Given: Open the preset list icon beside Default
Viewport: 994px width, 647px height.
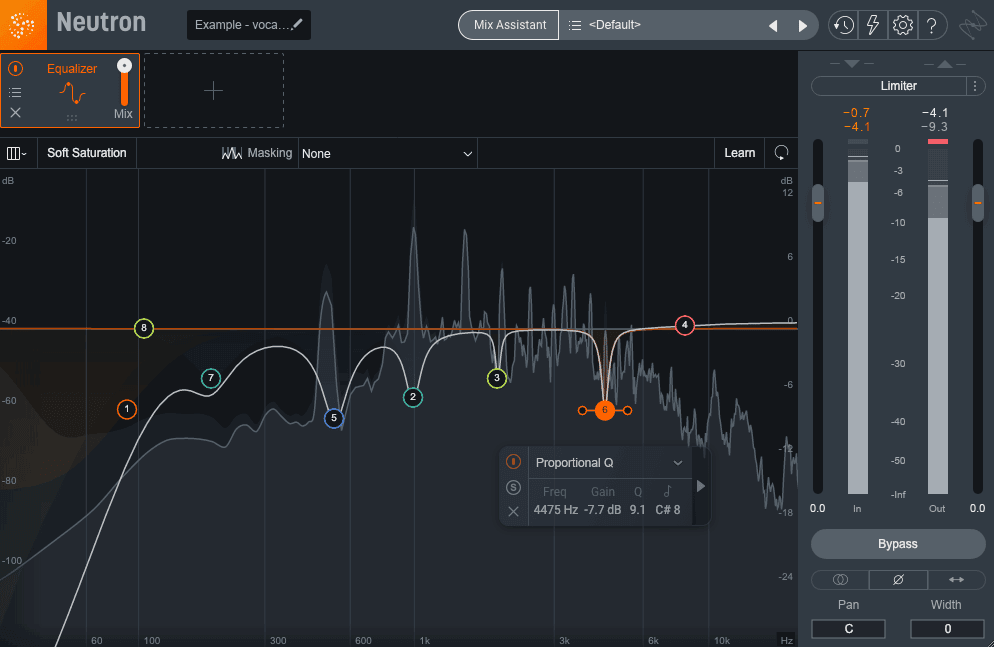Looking at the screenshot, I should coord(574,25).
